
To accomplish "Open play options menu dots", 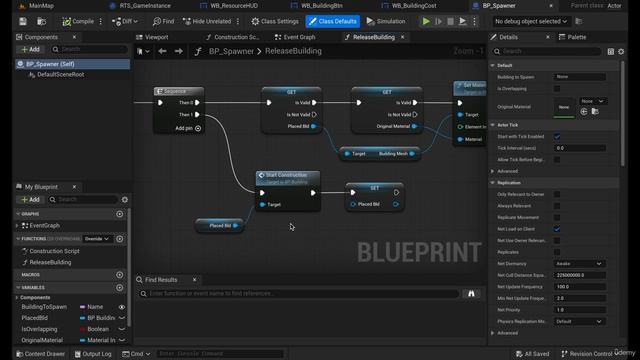I will pyautogui.click(x=474, y=21).
